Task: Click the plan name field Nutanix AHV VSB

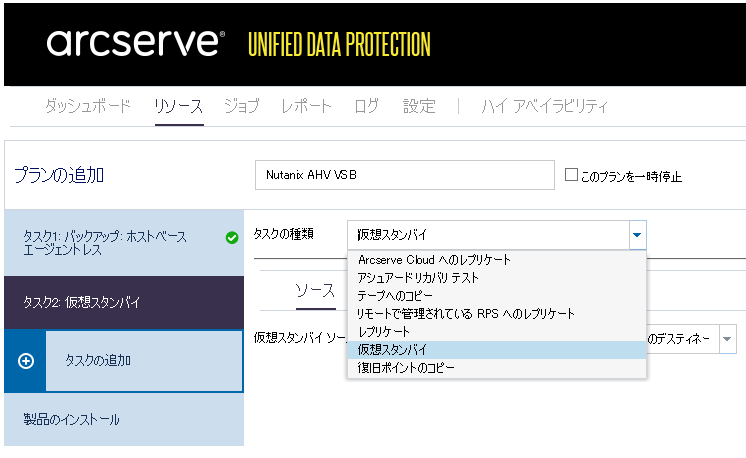Action: 404,175
